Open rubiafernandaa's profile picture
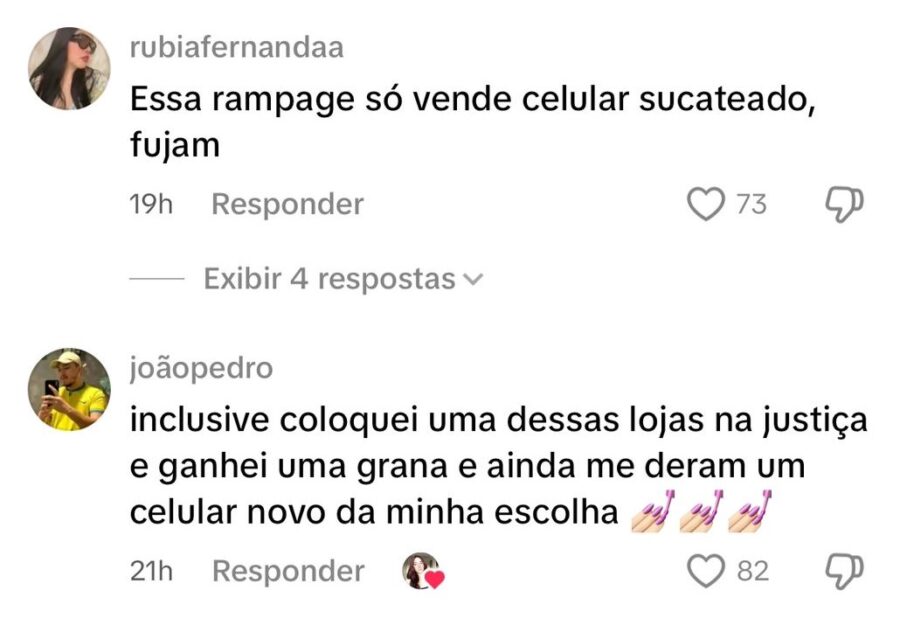This screenshot has height=618, width=900. (x=69, y=67)
